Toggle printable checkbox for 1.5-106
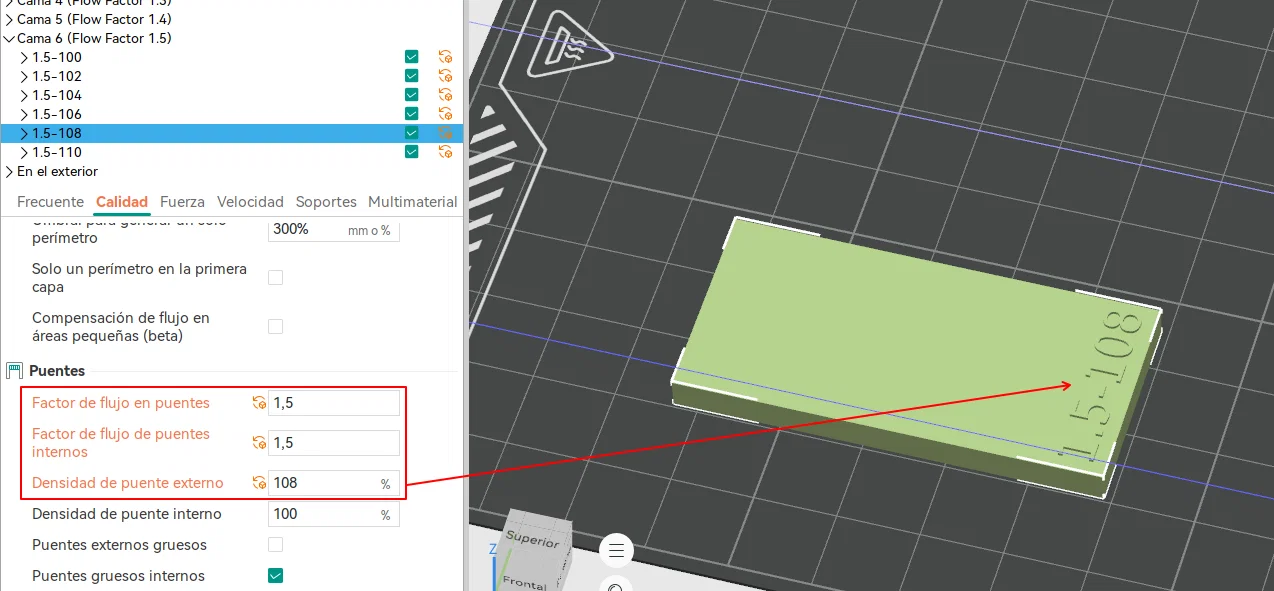 click(x=411, y=114)
